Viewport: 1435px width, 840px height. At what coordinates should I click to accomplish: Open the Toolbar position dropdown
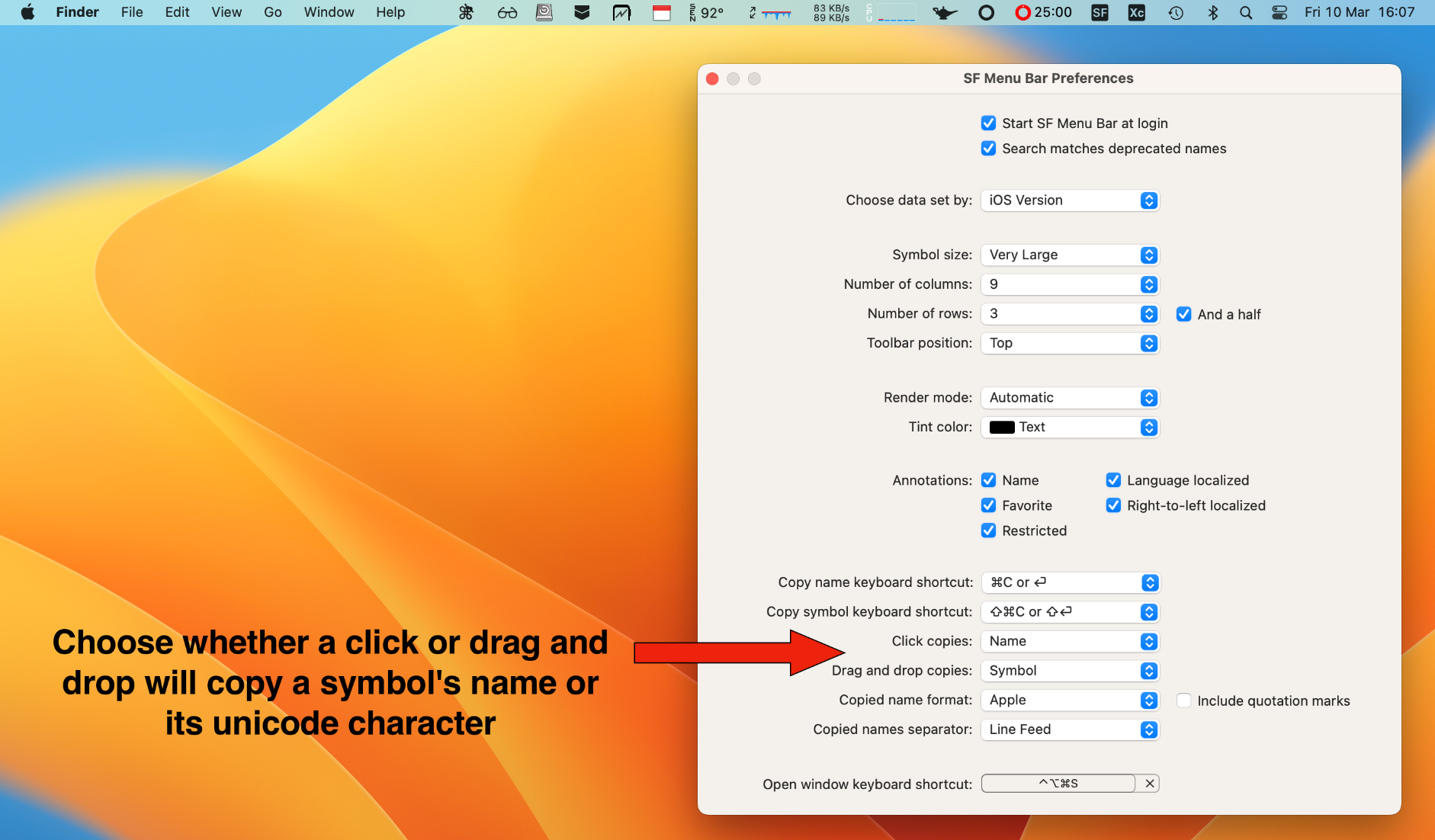point(1070,343)
